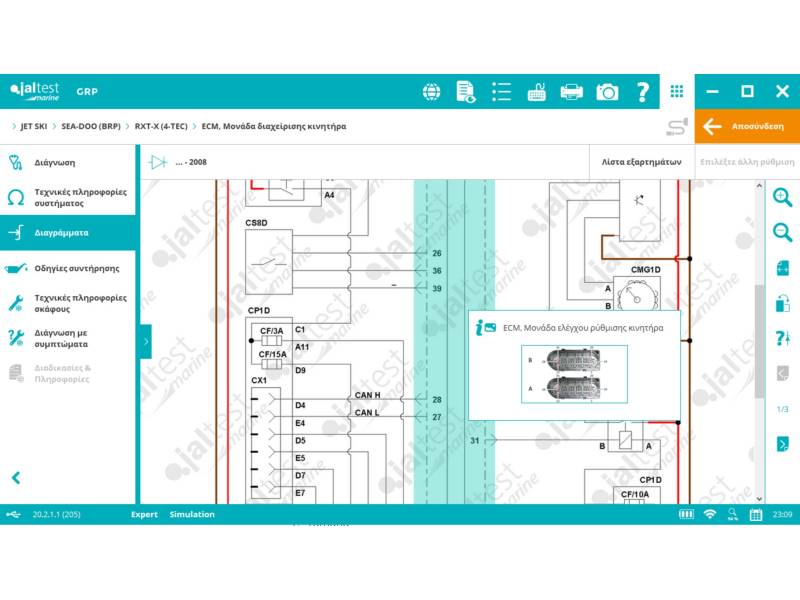
Task: Click the Αποσύνδεση disconnect button
Action: click(748, 127)
